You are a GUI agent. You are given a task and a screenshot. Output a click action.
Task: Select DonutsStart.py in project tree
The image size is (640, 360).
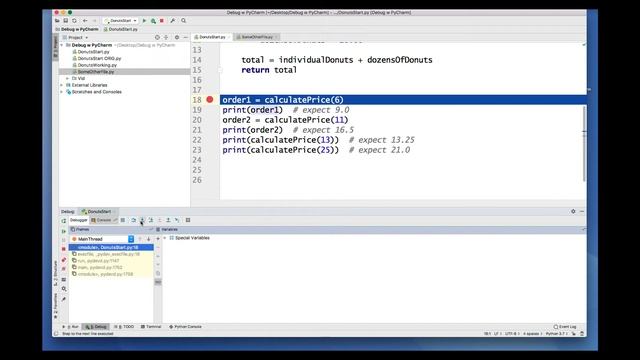(93, 52)
